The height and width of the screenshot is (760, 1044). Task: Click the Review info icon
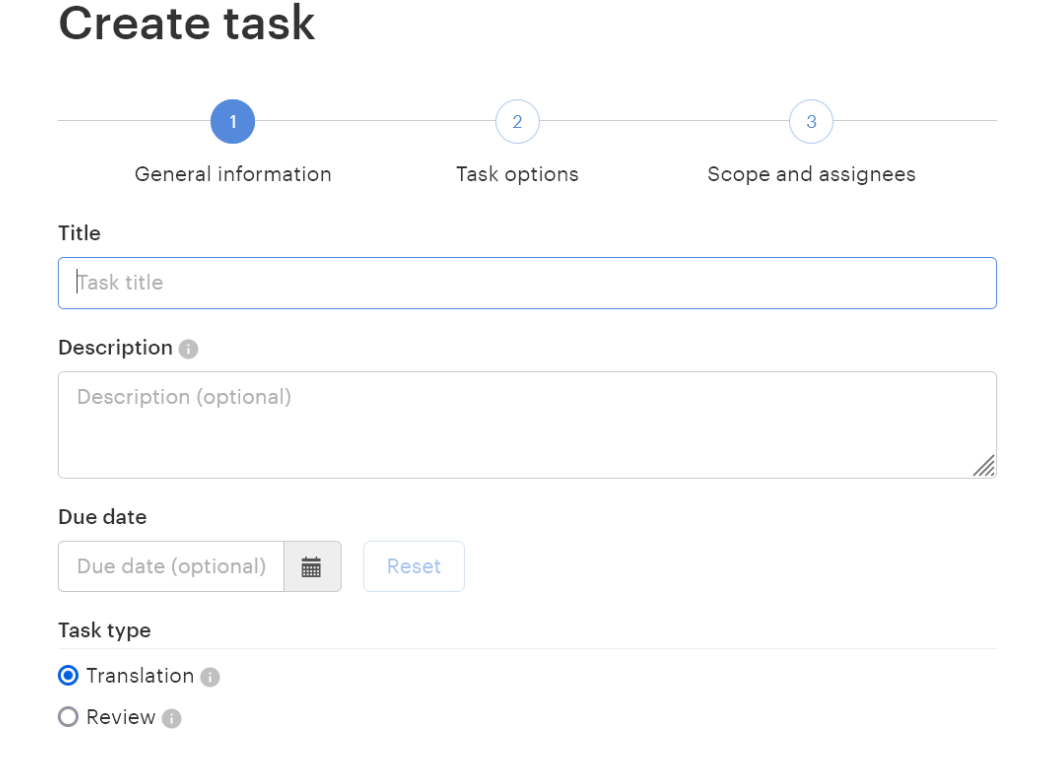172,718
